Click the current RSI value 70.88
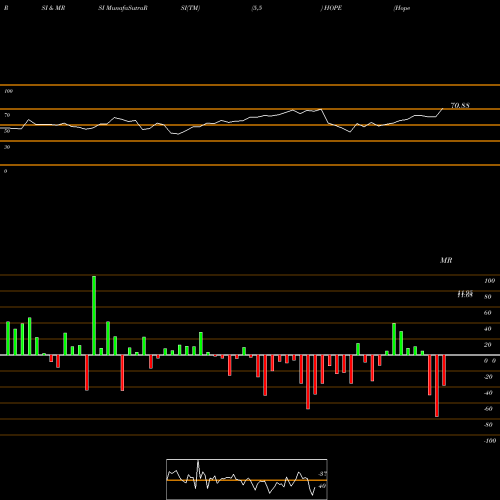The height and width of the screenshot is (500, 500). tap(460, 105)
